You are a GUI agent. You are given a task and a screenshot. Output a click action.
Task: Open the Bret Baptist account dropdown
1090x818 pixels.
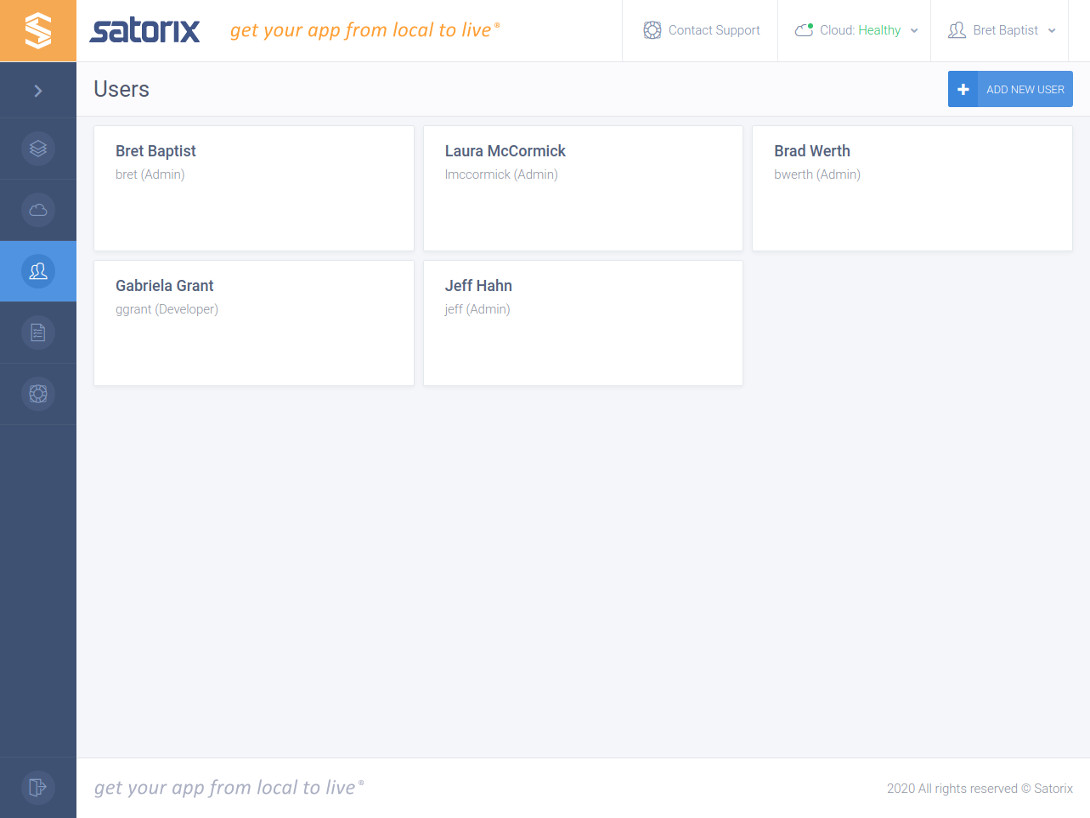point(1000,30)
